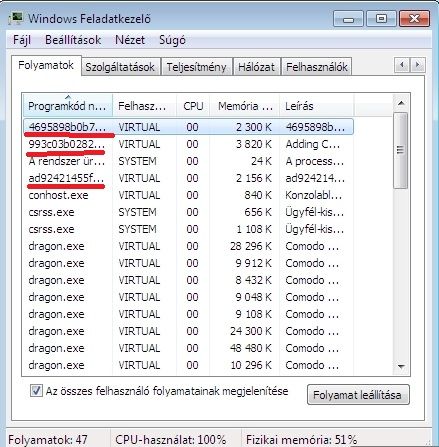
Task: Select dragon.exe using 8 432 K
Action: (188, 280)
